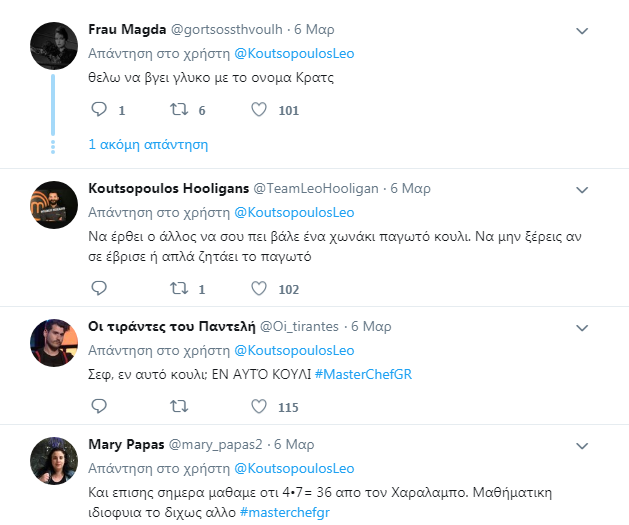
Task: Show the 1 ακόμη απάντηση reply
Action: tap(148, 144)
